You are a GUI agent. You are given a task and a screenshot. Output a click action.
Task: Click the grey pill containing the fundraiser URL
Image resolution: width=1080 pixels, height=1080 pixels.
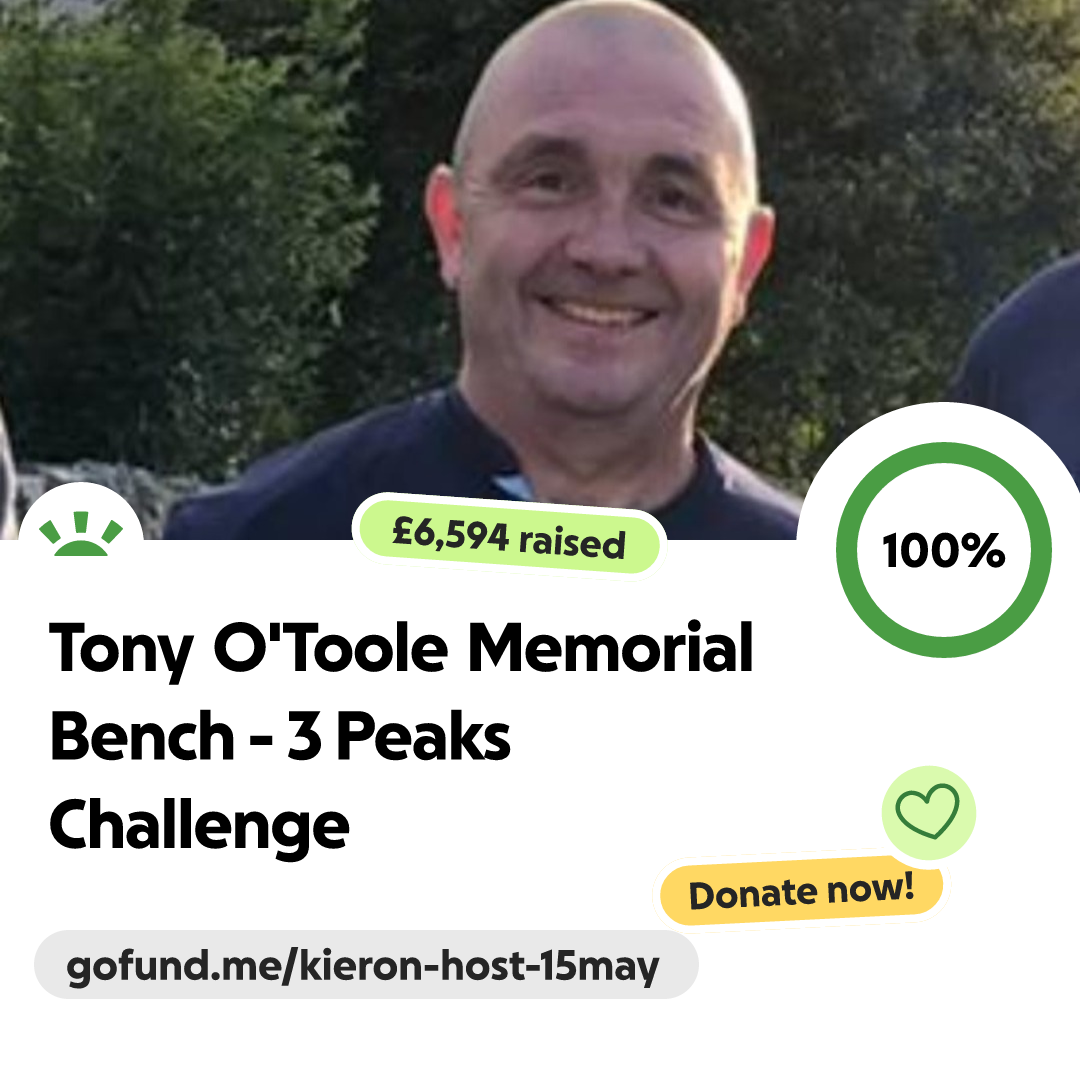pos(366,965)
